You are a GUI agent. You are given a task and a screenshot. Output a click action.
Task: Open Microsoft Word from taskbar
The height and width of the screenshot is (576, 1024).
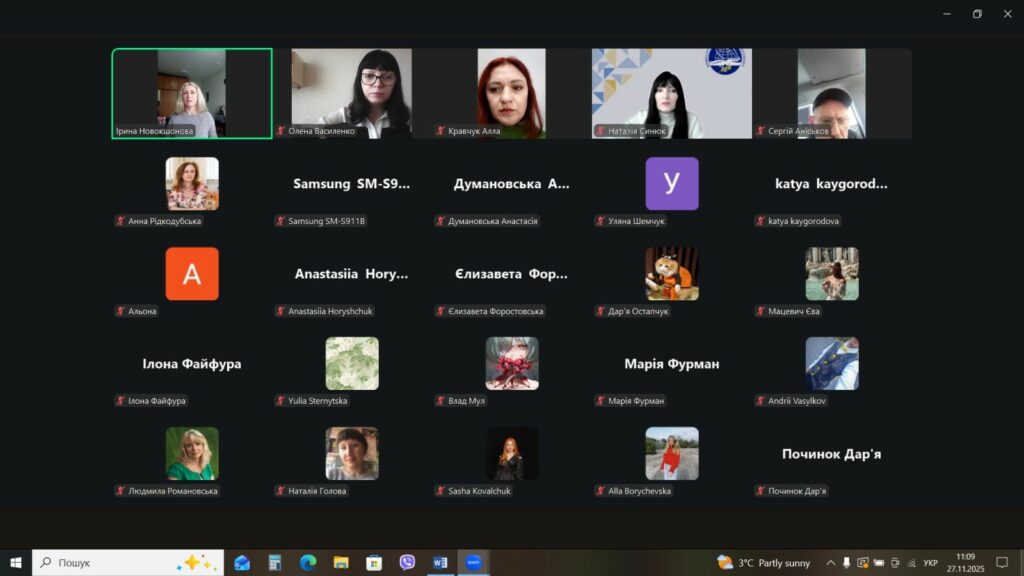440,562
